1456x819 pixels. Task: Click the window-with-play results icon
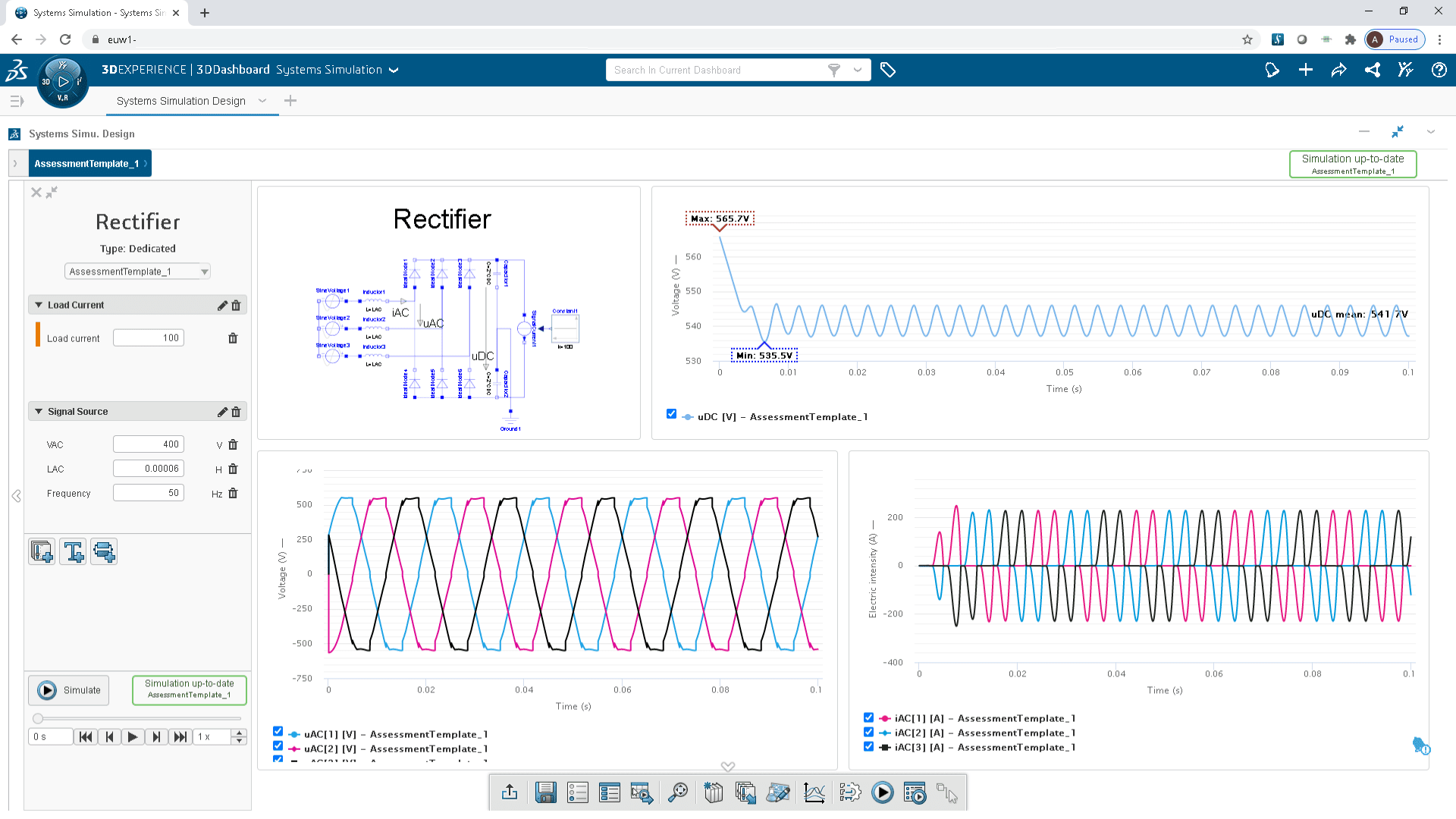pyautogui.click(x=915, y=792)
